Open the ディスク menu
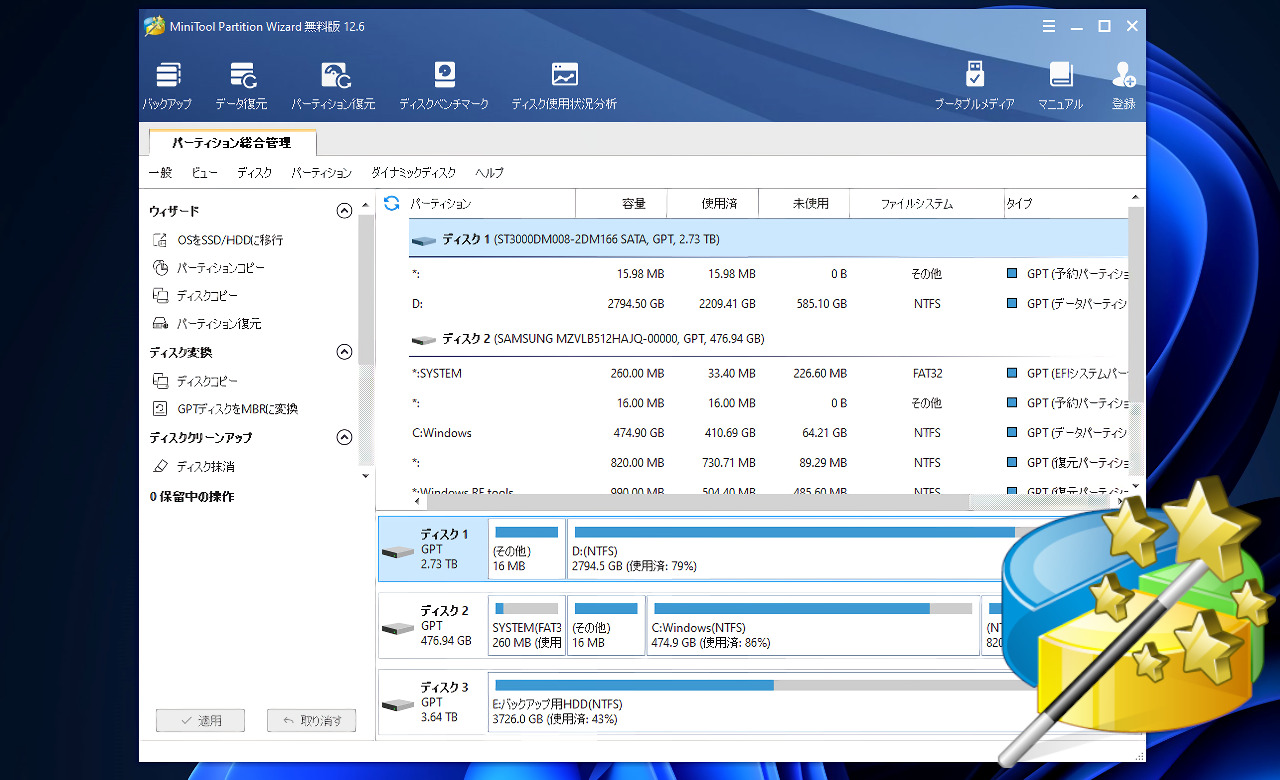 coord(254,173)
